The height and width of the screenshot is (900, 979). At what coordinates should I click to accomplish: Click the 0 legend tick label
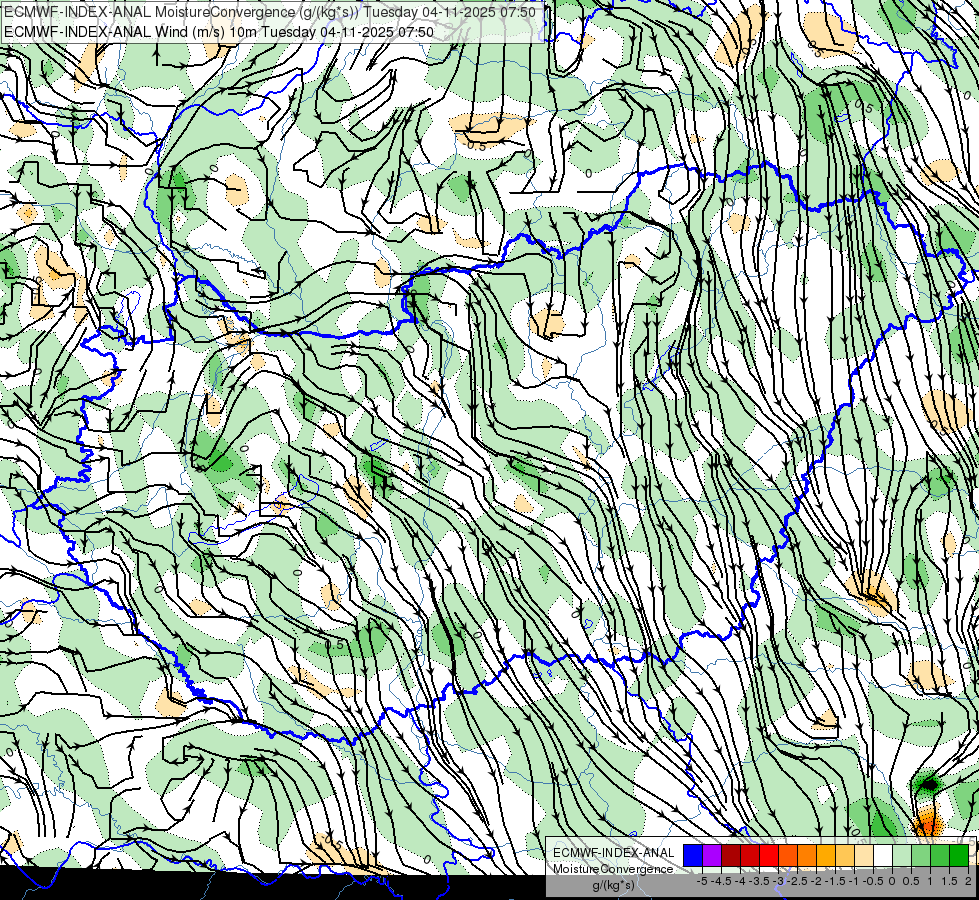coord(892,881)
